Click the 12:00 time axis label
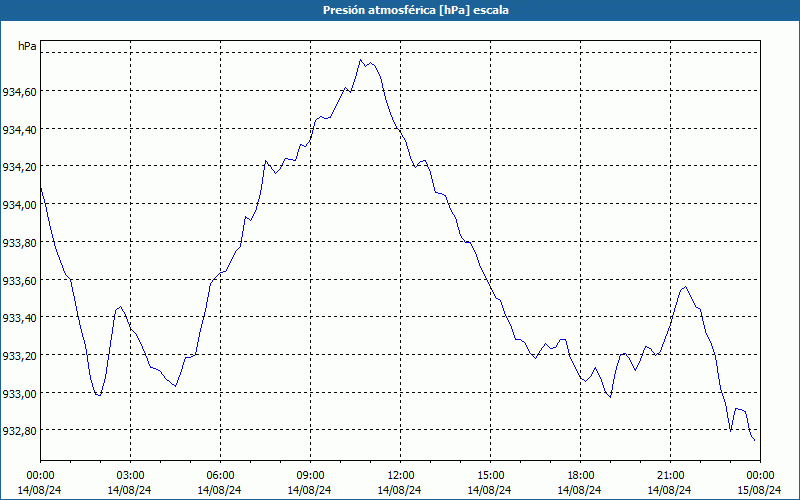800x500 pixels. [x=401, y=476]
